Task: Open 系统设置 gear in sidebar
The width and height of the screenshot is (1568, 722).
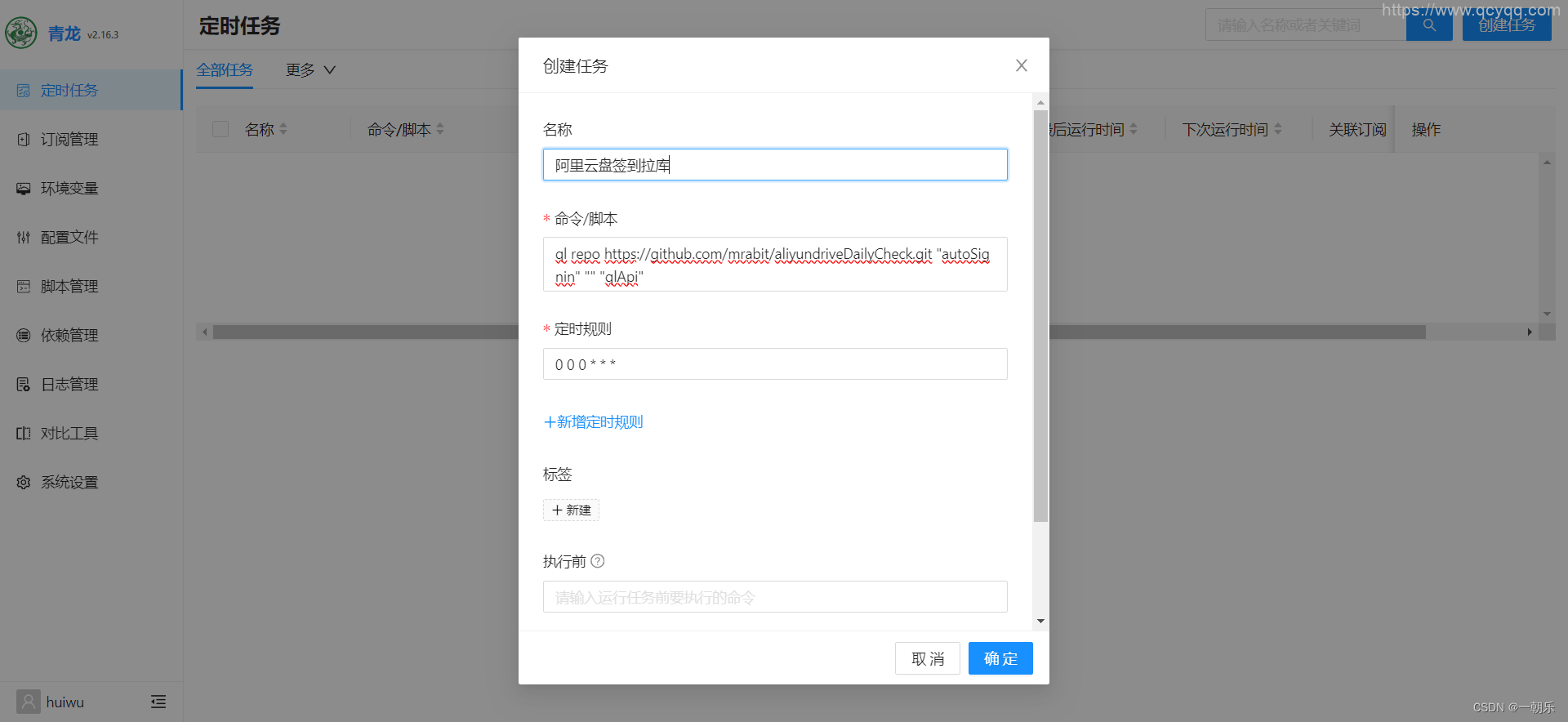Action: pyautogui.click(x=69, y=483)
